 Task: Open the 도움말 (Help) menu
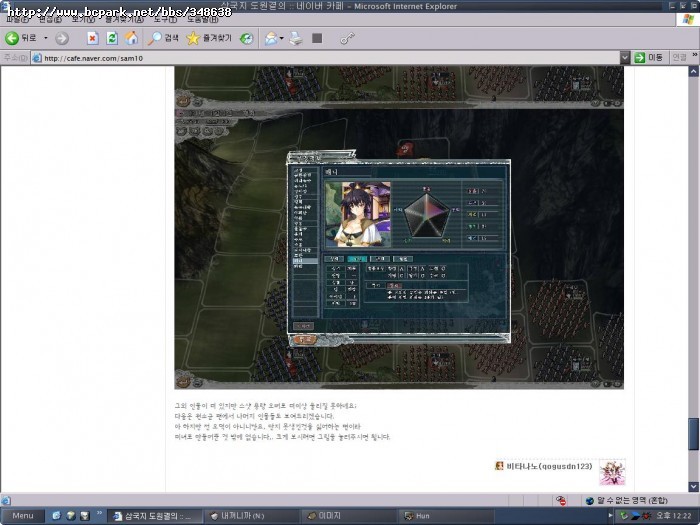pyautogui.click(x=202, y=19)
